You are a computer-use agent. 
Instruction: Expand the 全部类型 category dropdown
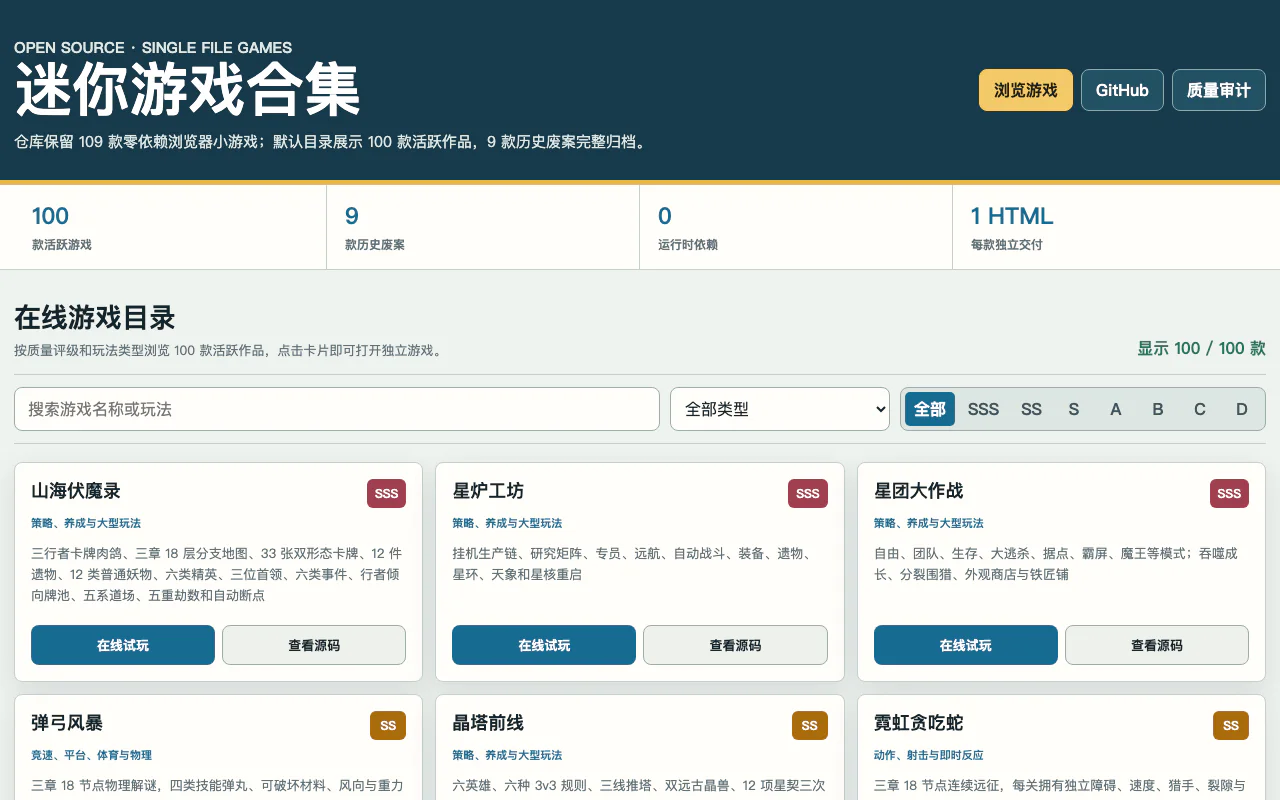pos(780,409)
